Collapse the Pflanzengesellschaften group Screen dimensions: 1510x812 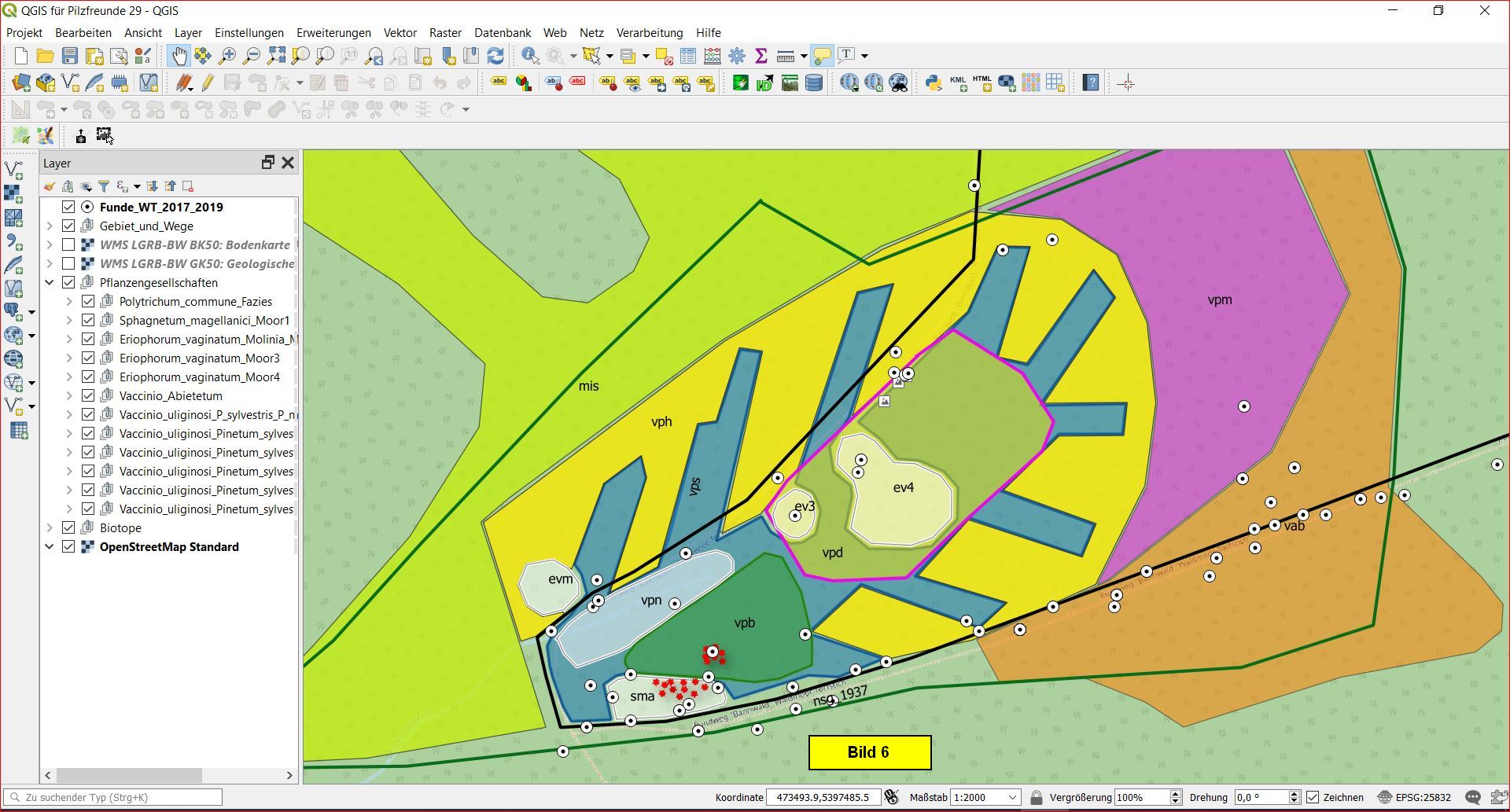[50, 282]
